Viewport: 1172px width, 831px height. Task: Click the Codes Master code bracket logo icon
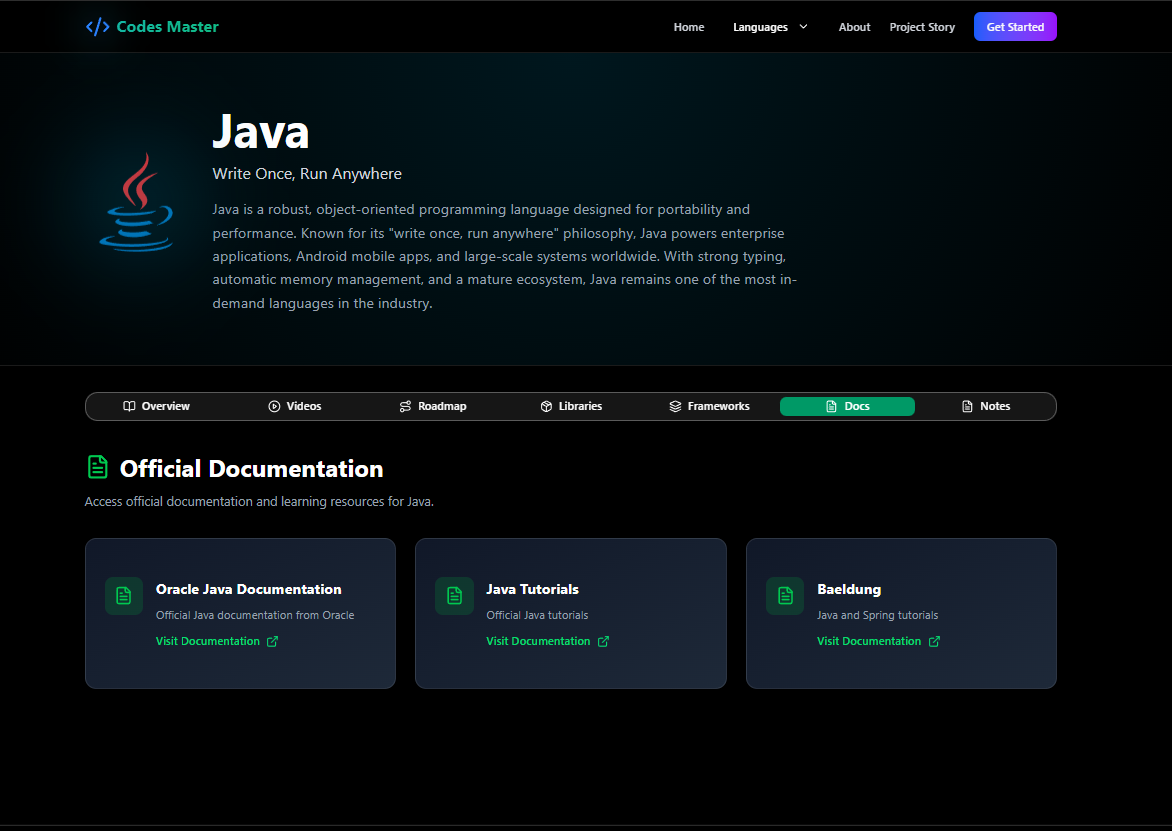pos(97,27)
